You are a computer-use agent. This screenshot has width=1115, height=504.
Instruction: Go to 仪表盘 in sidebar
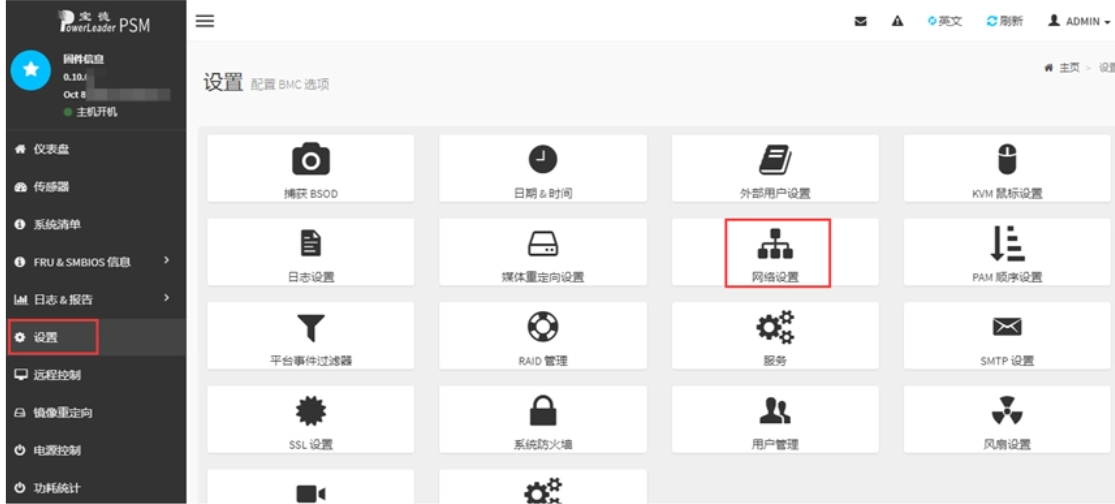tap(96, 149)
